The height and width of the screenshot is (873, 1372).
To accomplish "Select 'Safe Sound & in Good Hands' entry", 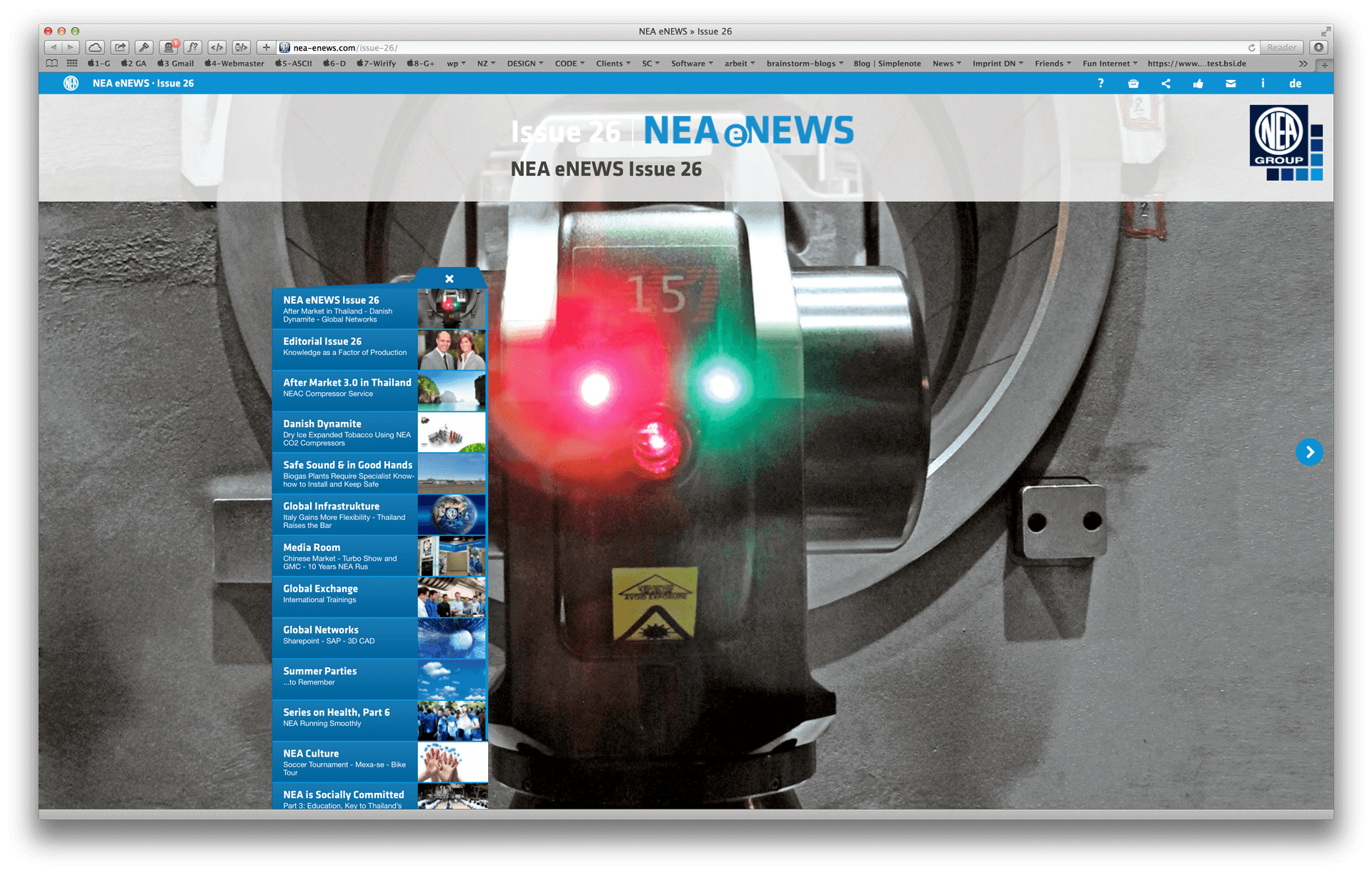I will (x=379, y=473).
